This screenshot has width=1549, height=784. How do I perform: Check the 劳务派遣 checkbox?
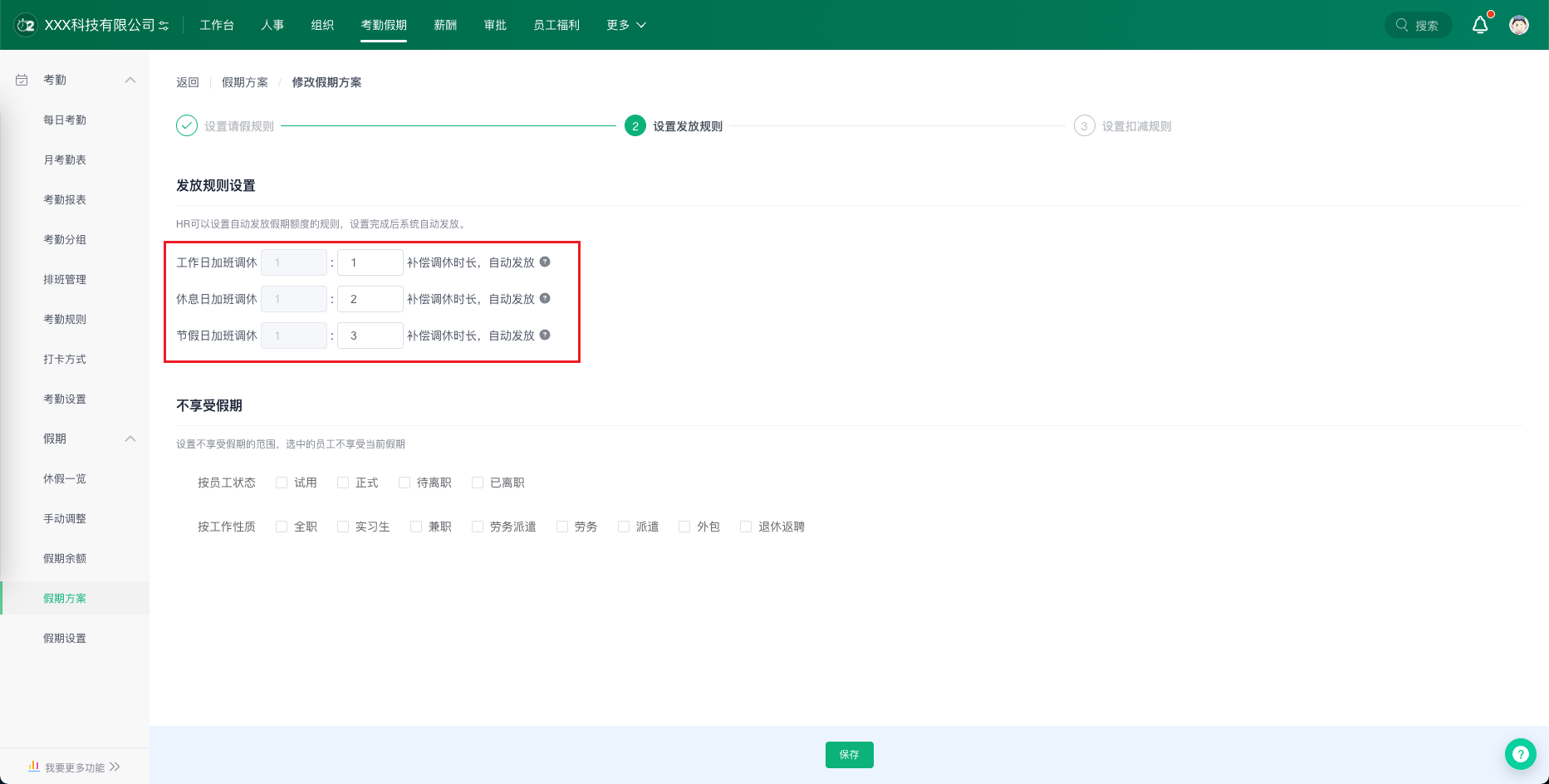point(478,527)
